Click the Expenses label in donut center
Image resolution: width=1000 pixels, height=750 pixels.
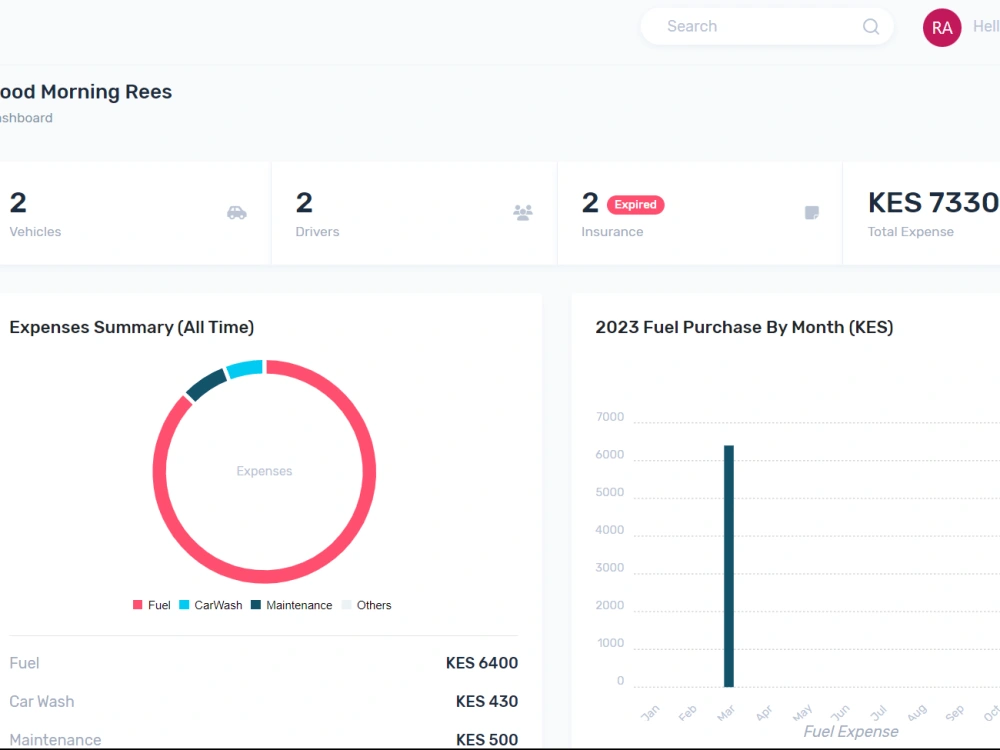coord(264,471)
